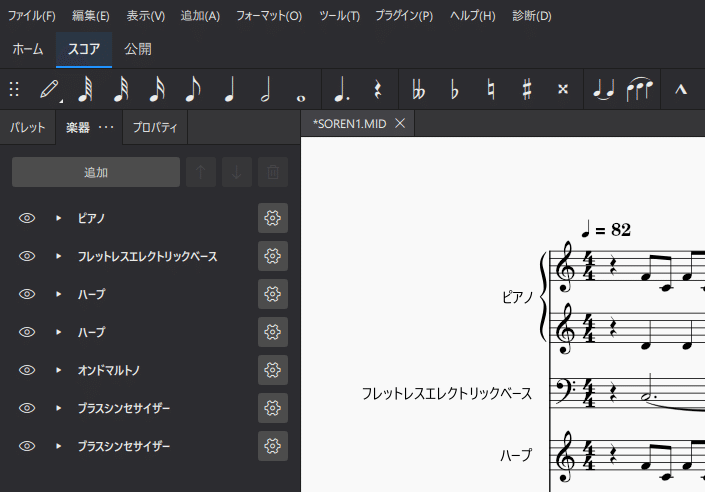Close the SOREN1.MID score tab
This screenshot has width=705, height=492.
click(x=400, y=123)
